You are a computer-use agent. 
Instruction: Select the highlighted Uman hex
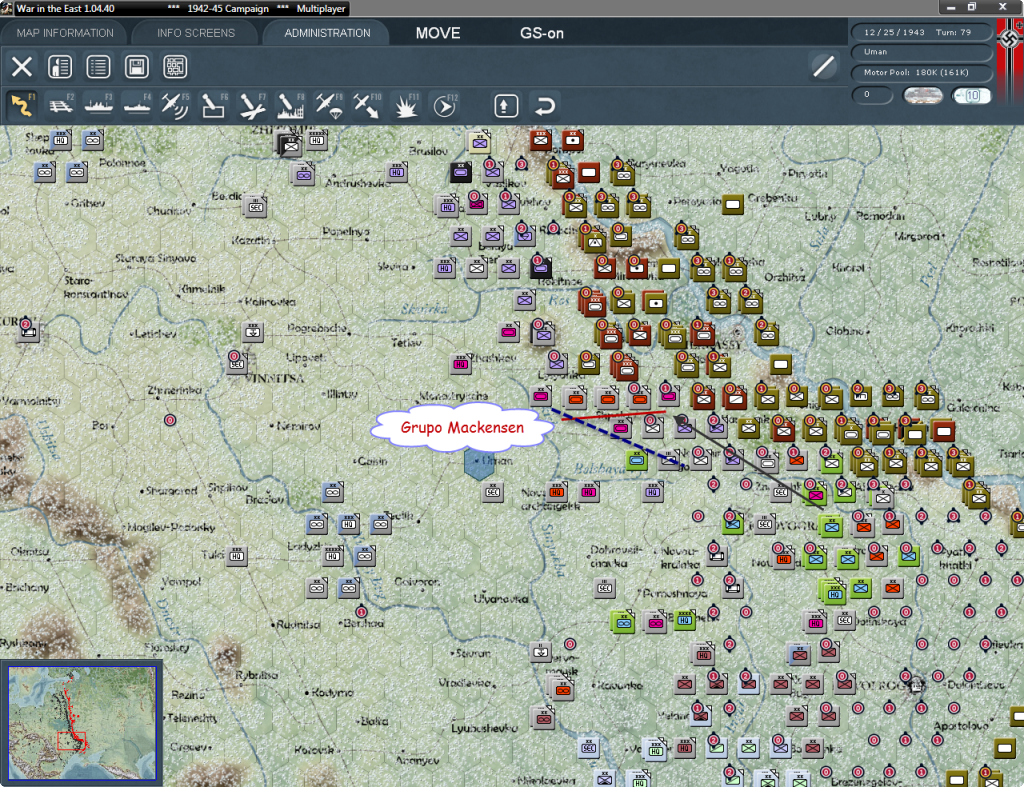tap(480, 461)
